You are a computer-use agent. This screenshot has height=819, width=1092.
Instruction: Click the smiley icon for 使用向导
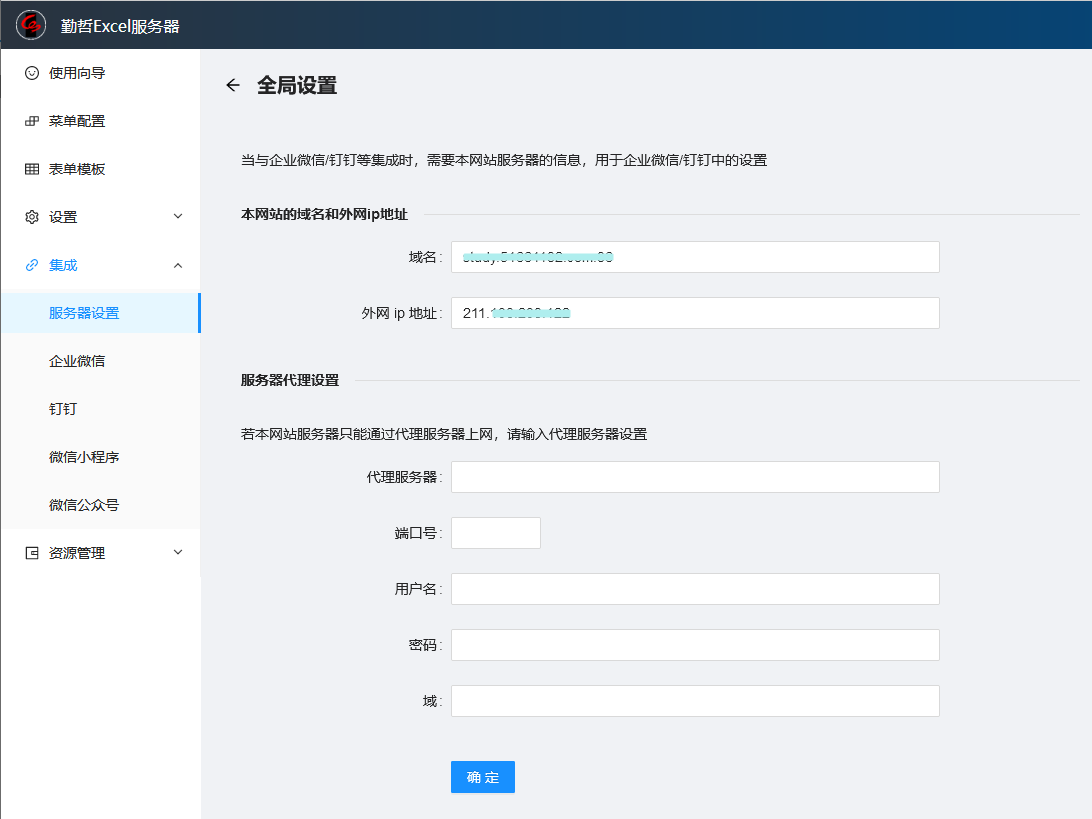coord(32,73)
